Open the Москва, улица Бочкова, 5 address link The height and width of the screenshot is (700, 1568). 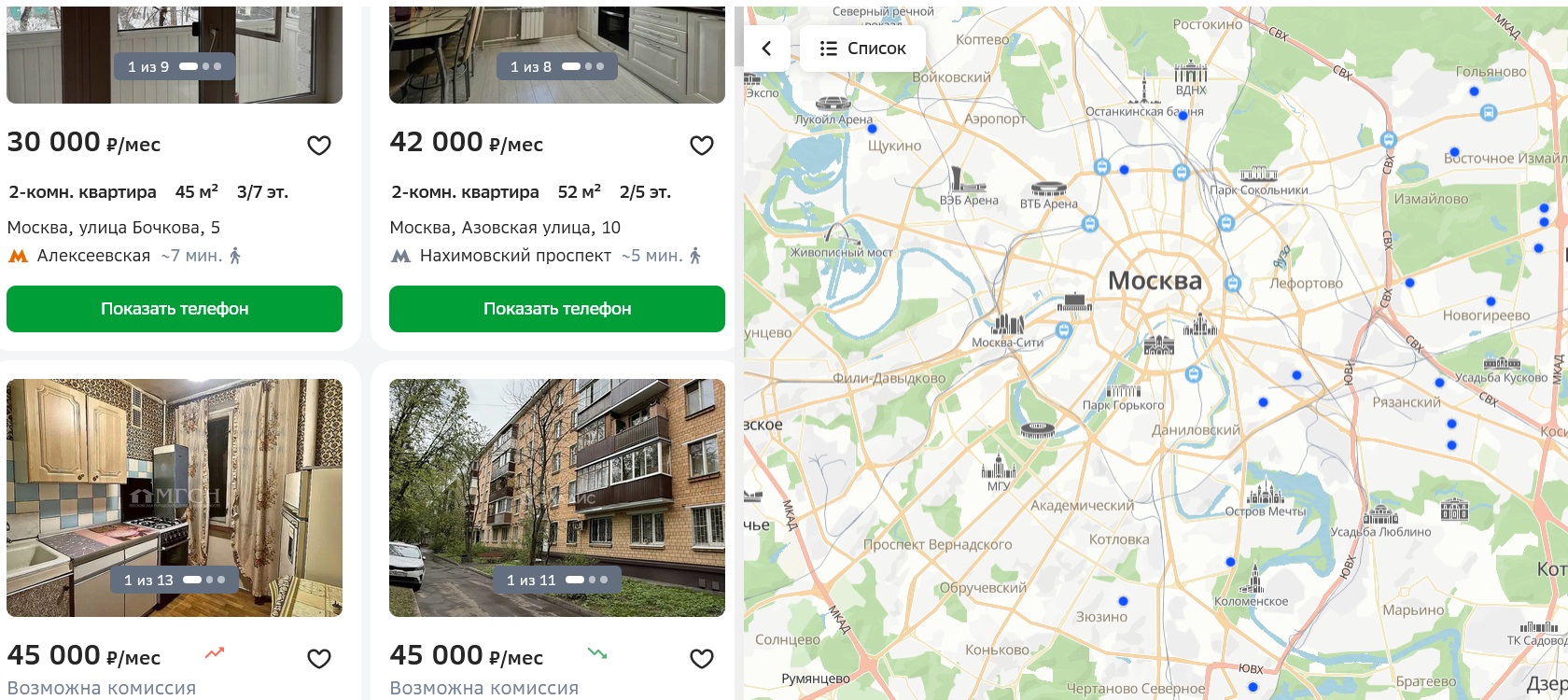pos(114,228)
